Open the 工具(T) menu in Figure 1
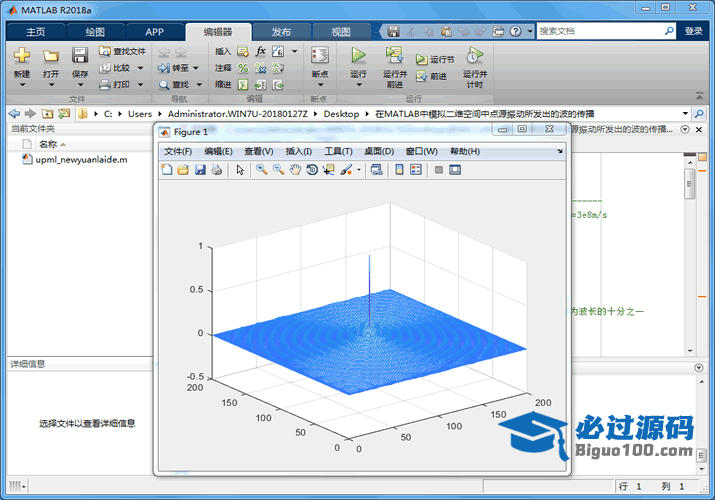This screenshot has height=500, width=715. [338, 151]
